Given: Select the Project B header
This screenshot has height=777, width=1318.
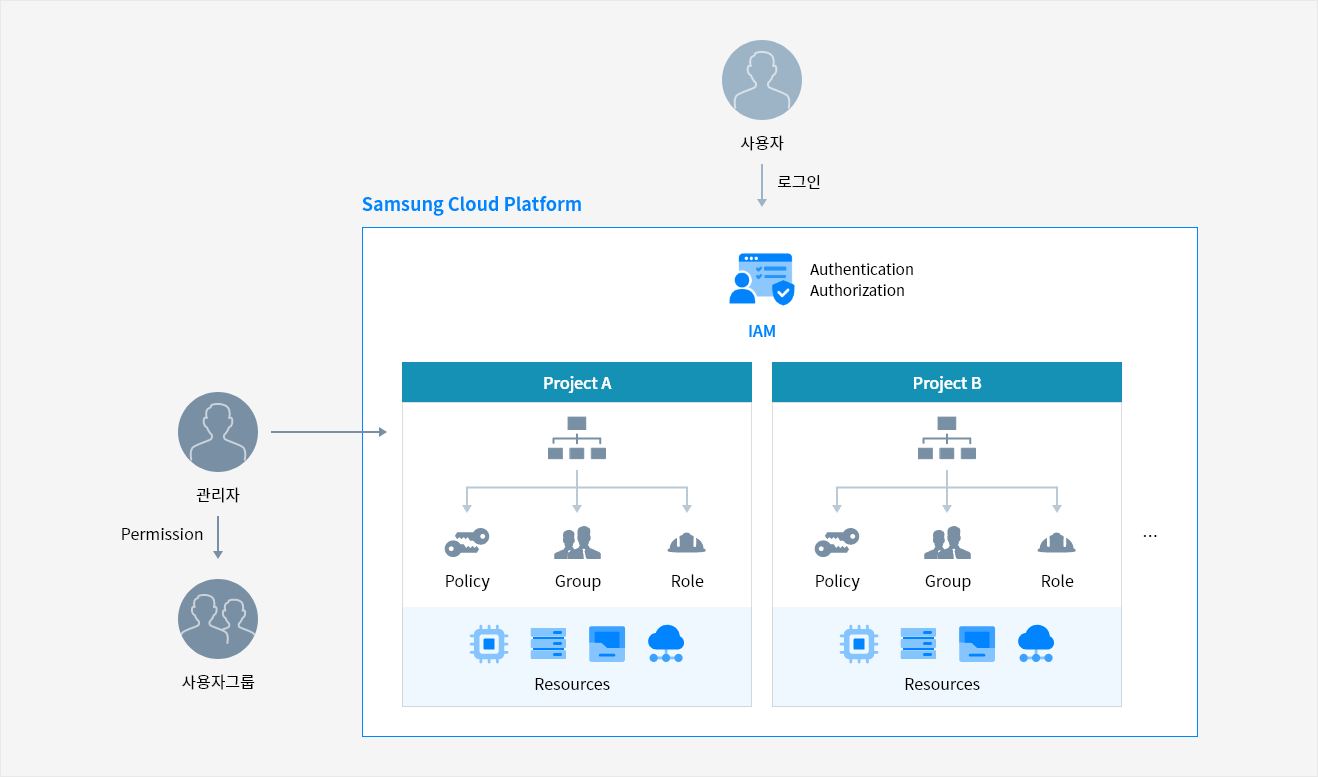Looking at the screenshot, I should tap(947, 382).
